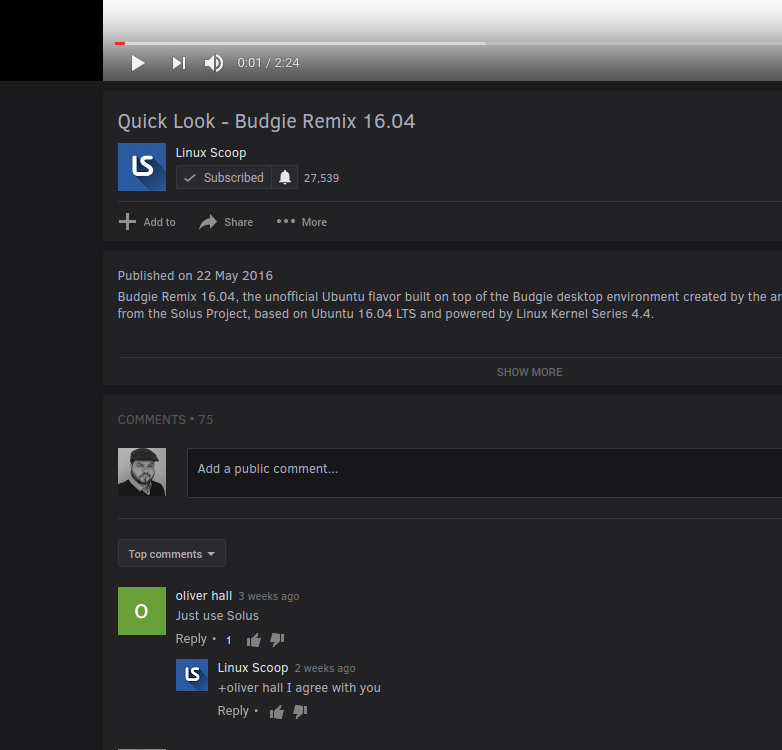Toggle the notification bell
This screenshot has width=782, height=750.
coord(285,178)
